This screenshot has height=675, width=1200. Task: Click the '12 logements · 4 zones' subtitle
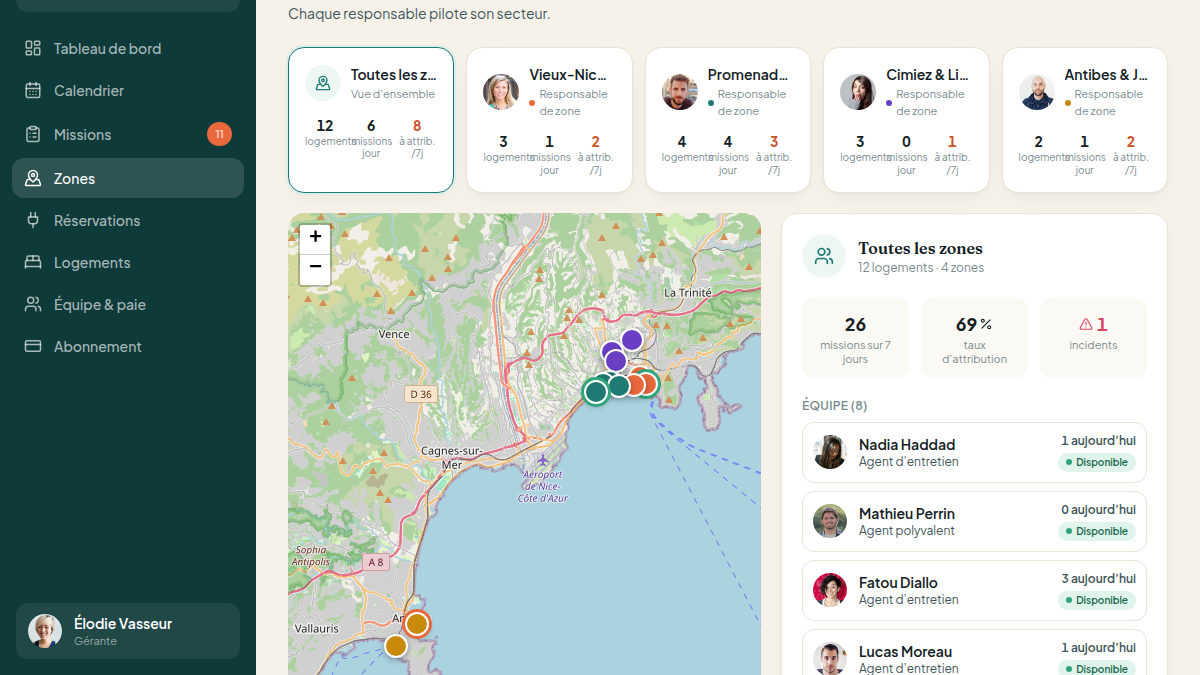pos(921,268)
